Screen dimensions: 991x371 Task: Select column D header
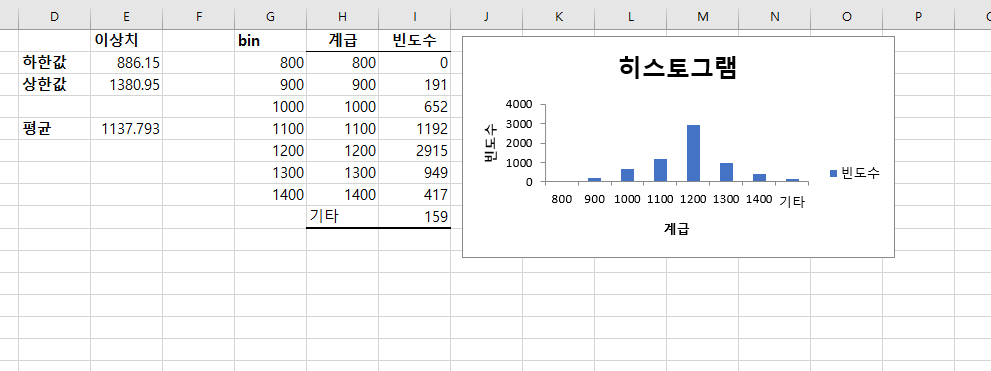coord(54,17)
